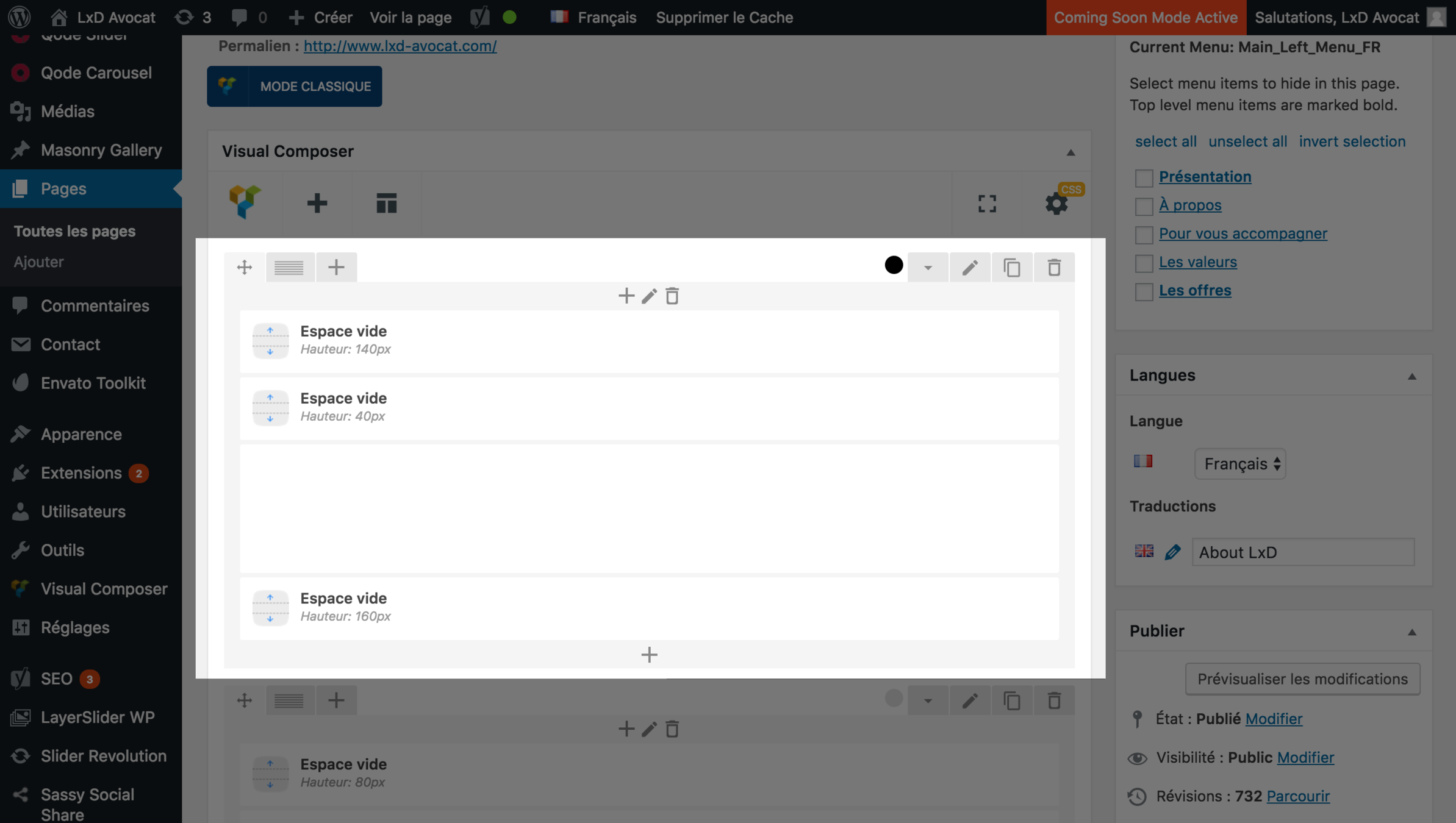Click the About LxD translation field

point(1302,552)
